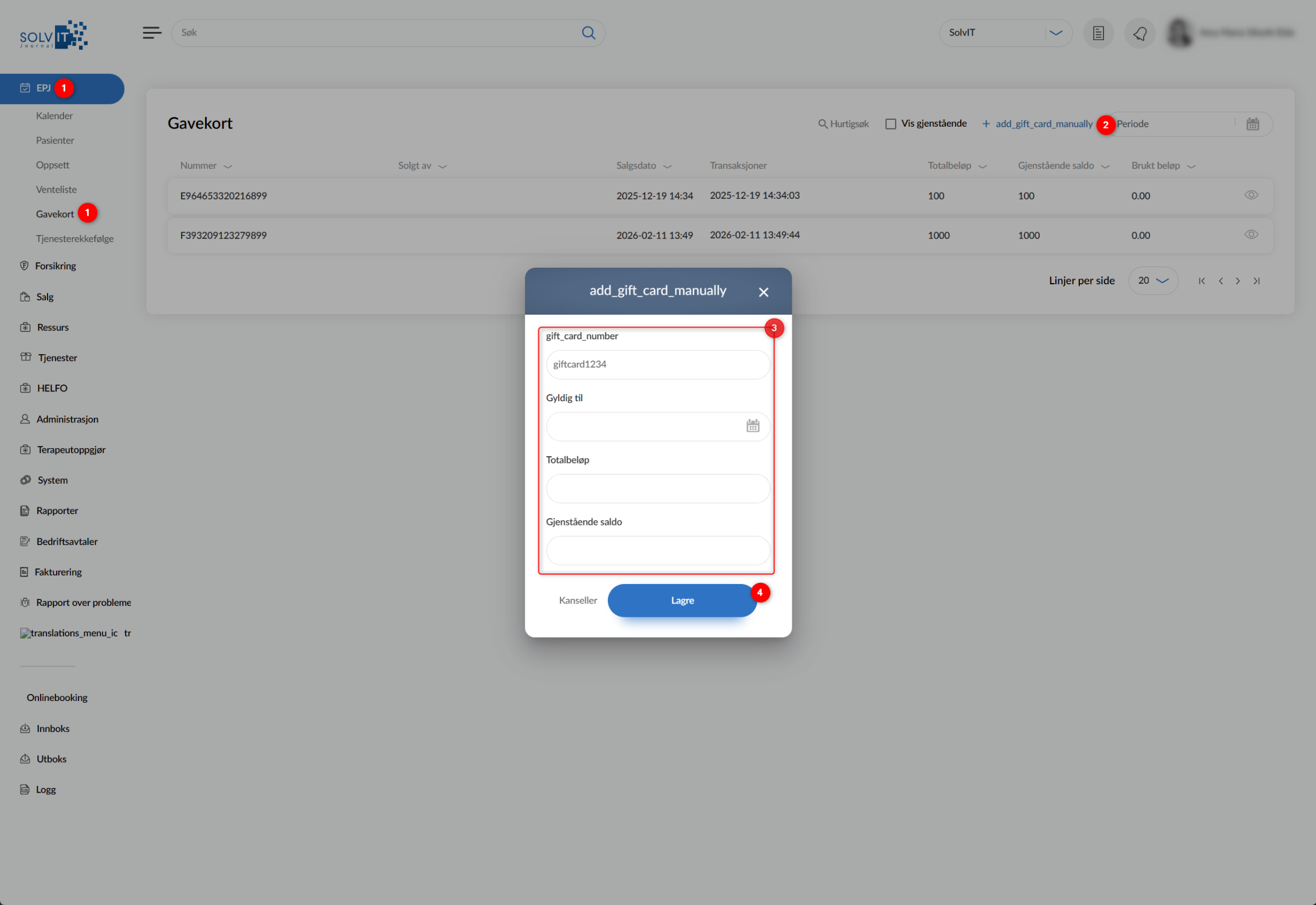View gift card E964653320216899 with the eye icon
Screen dimensions: 1316x905
[1251, 195]
